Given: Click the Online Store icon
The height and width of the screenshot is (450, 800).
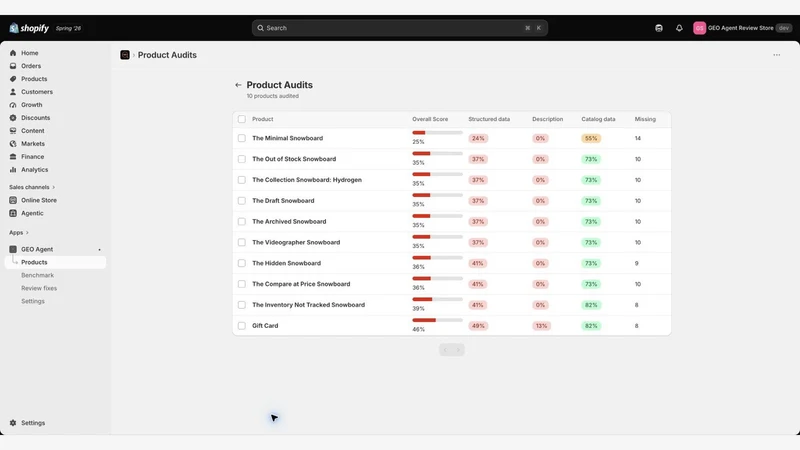Looking at the screenshot, I should [x=13, y=200].
